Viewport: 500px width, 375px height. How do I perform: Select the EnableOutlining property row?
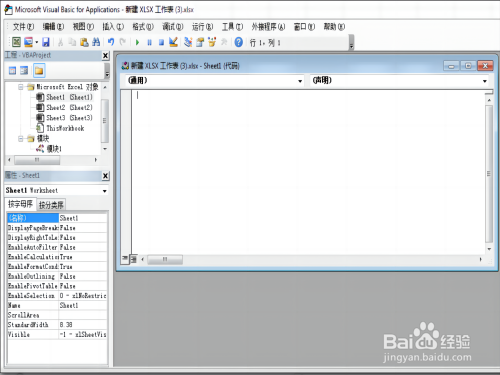point(57,276)
